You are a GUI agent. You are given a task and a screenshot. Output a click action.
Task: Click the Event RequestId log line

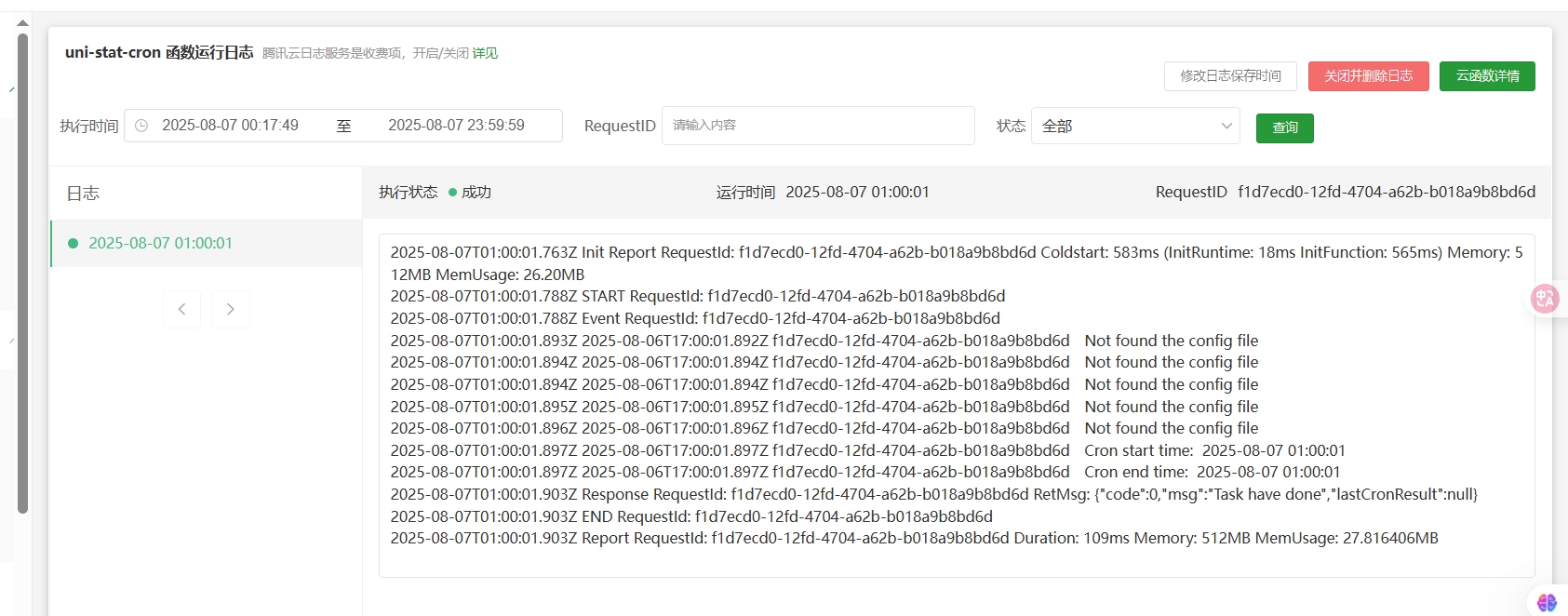(695, 318)
